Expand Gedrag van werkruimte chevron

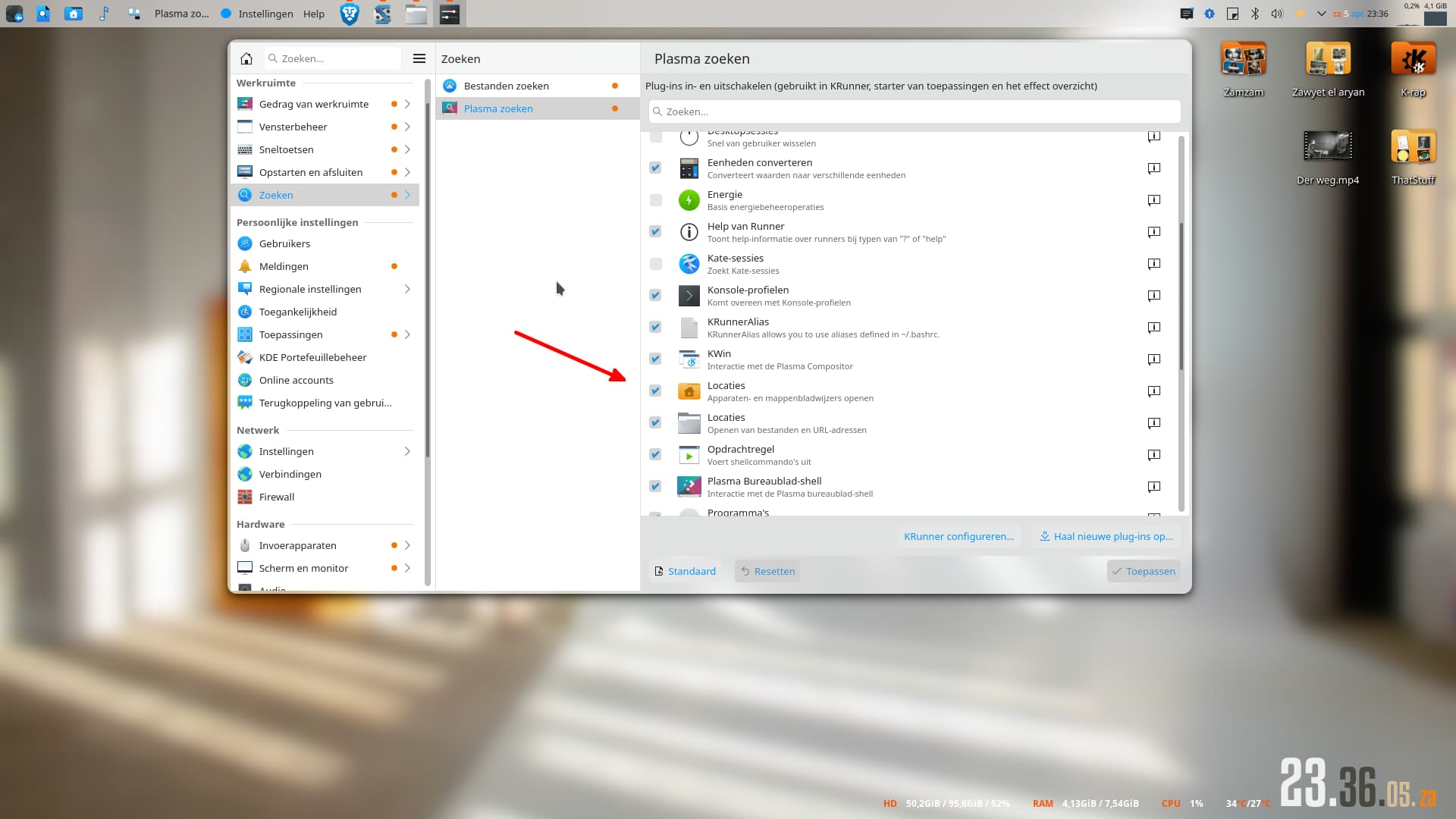[407, 104]
